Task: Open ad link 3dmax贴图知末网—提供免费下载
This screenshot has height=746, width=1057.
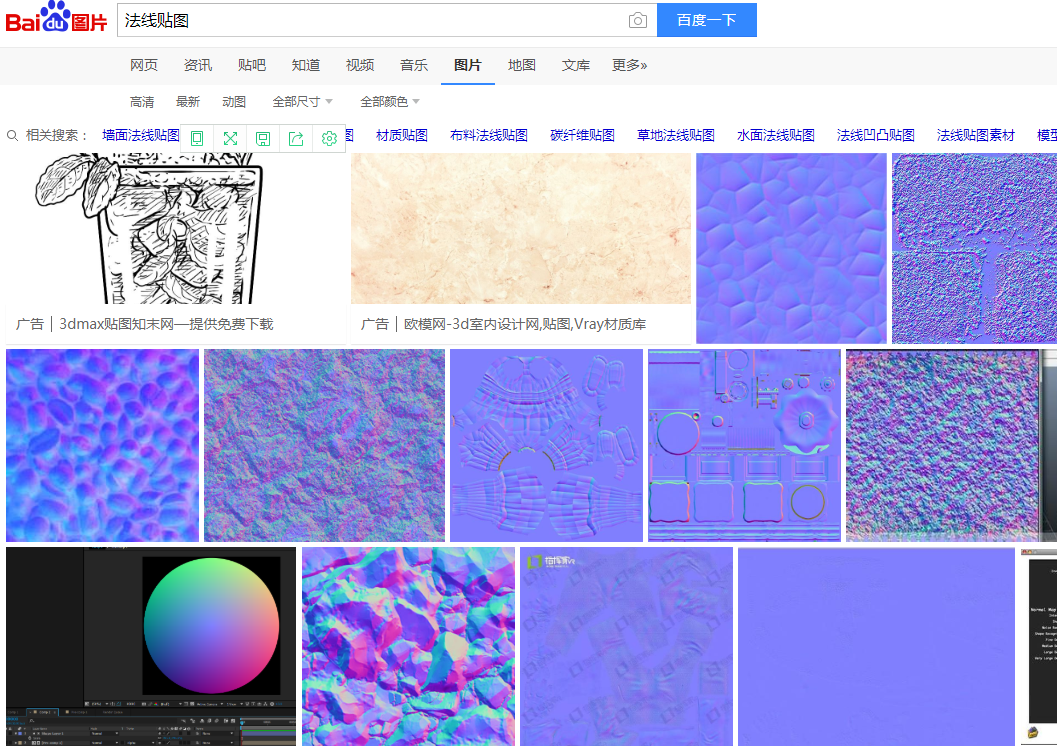Action: [x=166, y=324]
